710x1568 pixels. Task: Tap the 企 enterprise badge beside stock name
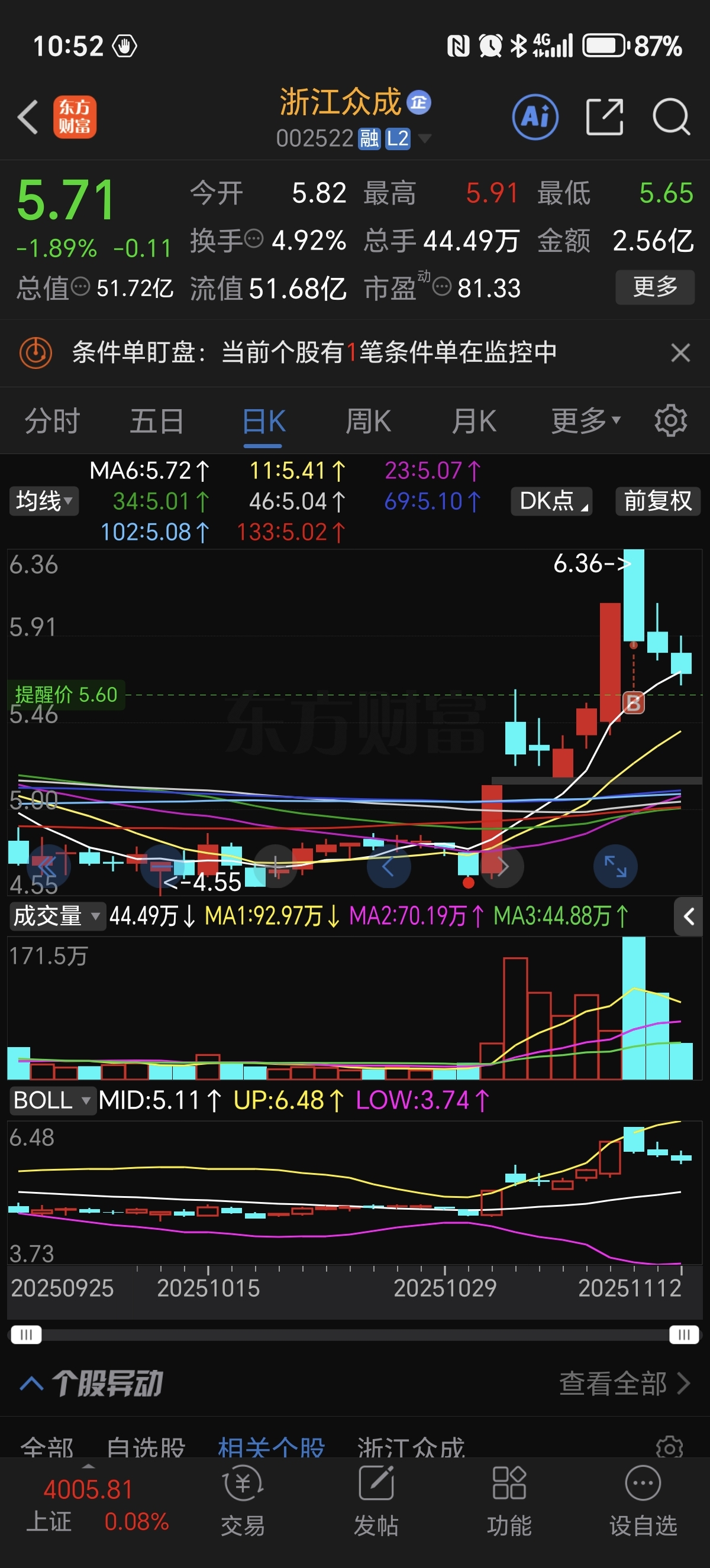pyautogui.click(x=419, y=102)
